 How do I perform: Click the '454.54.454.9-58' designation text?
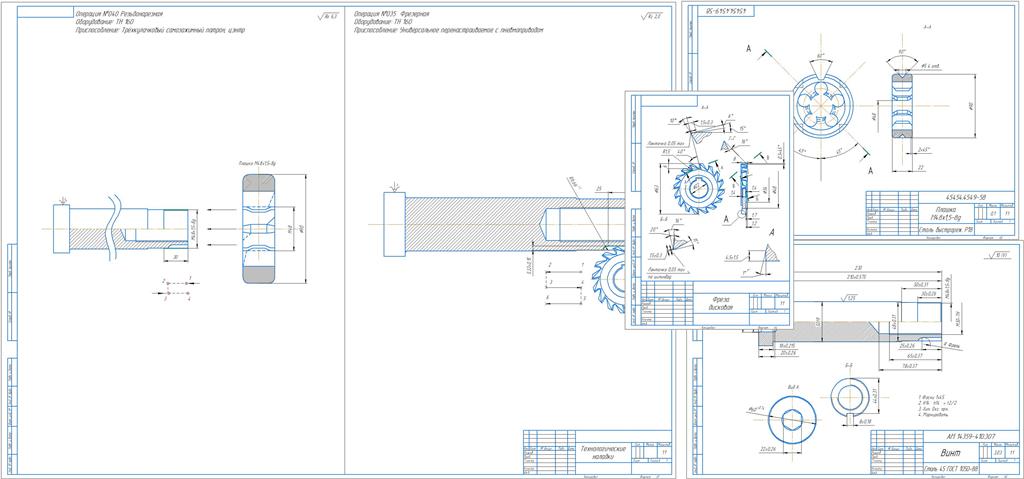966,196
